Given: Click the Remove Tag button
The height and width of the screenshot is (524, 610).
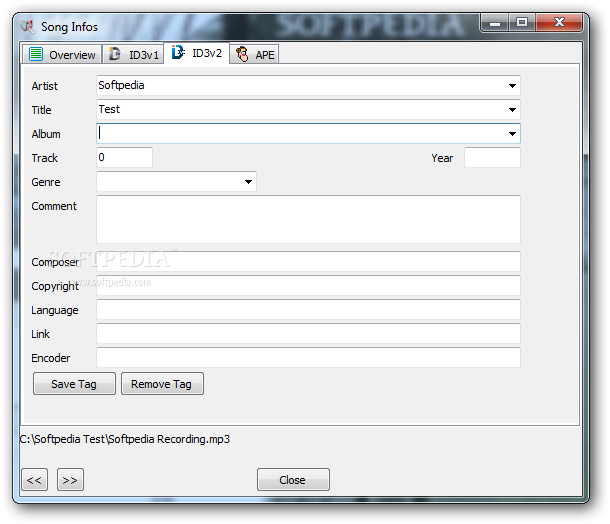Looking at the screenshot, I should point(162,384).
